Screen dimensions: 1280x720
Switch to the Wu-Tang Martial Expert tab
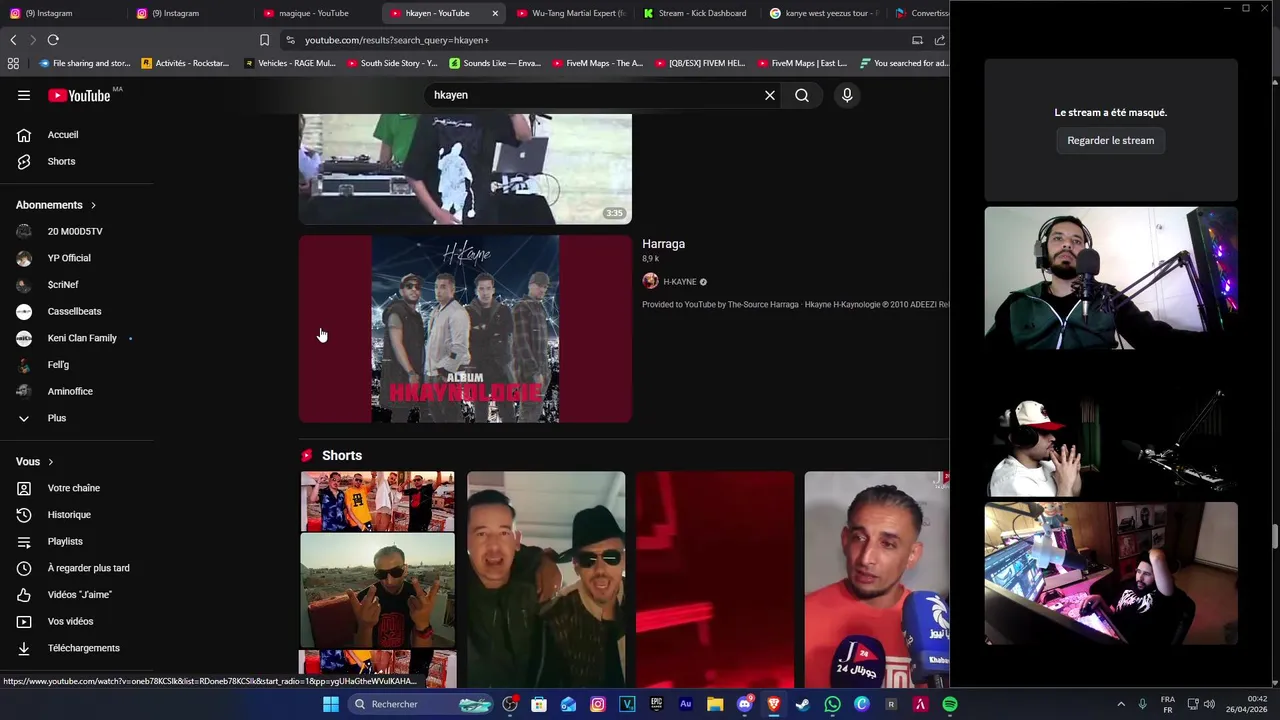pyautogui.click(x=569, y=13)
